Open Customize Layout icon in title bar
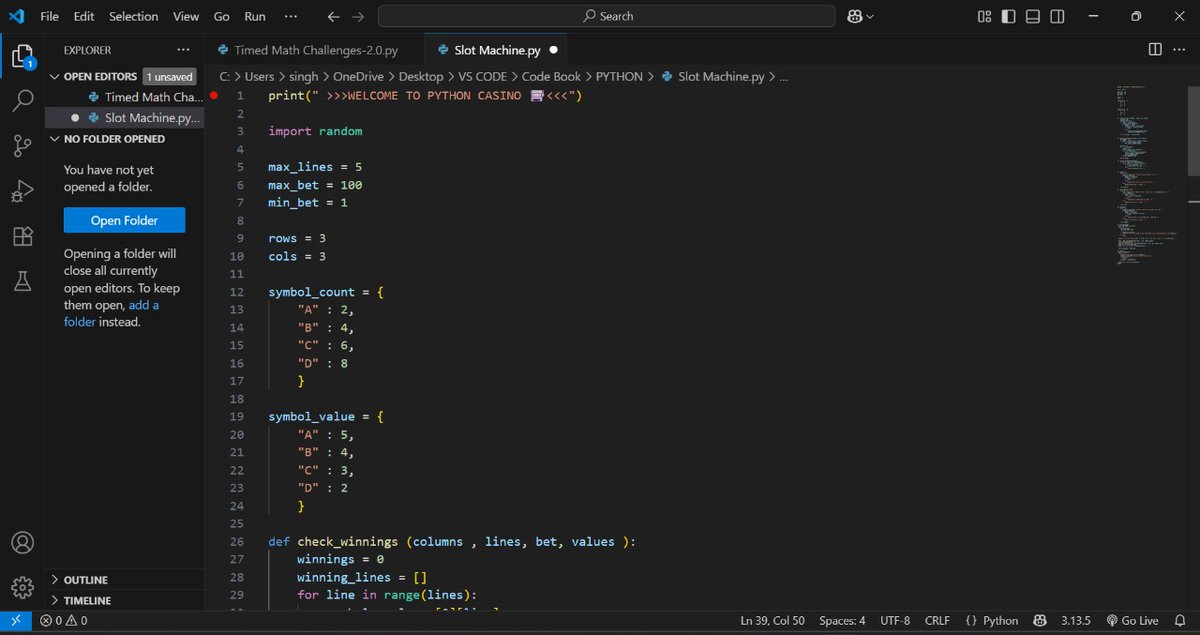Image resolution: width=1200 pixels, height=635 pixels. (985, 16)
